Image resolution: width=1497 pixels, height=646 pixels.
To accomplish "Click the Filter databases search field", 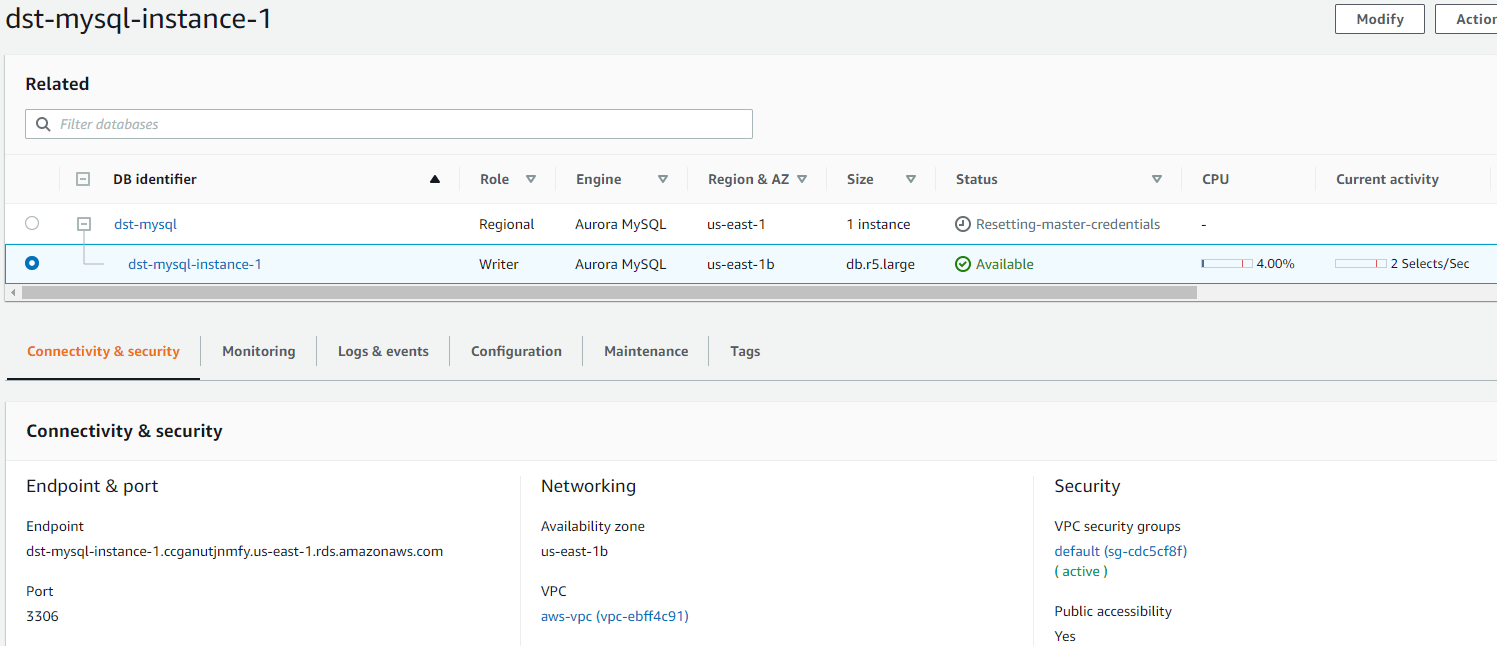I will (x=389, y=124).
